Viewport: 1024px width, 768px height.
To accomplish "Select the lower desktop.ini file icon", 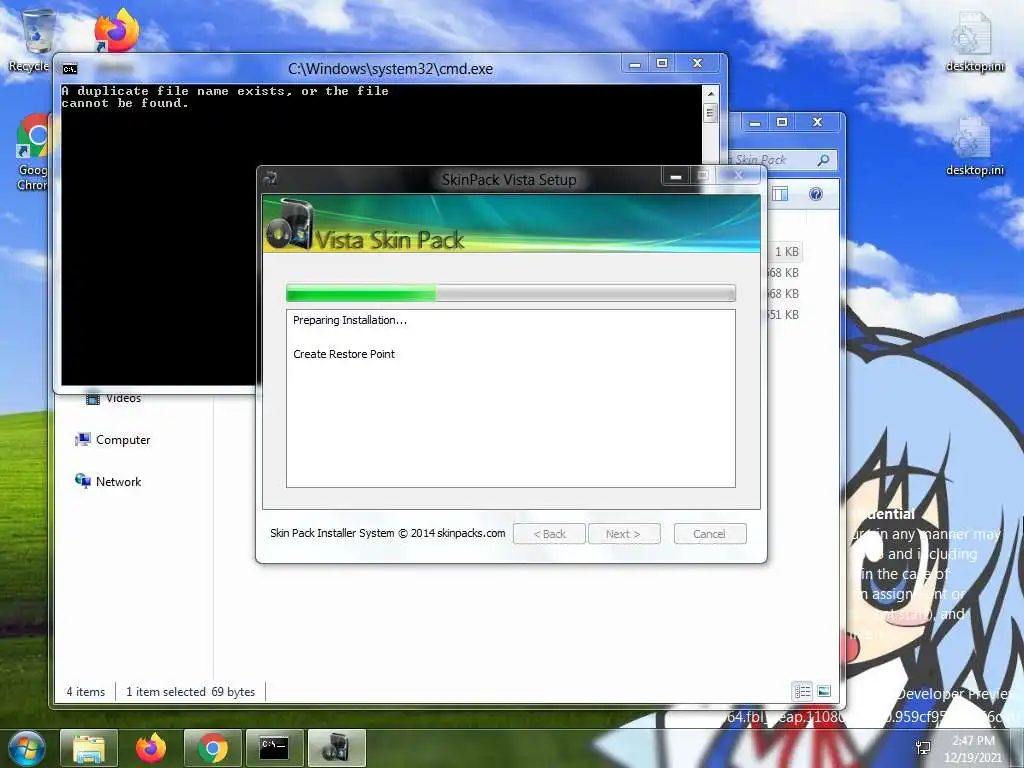I will click(974, 146).
